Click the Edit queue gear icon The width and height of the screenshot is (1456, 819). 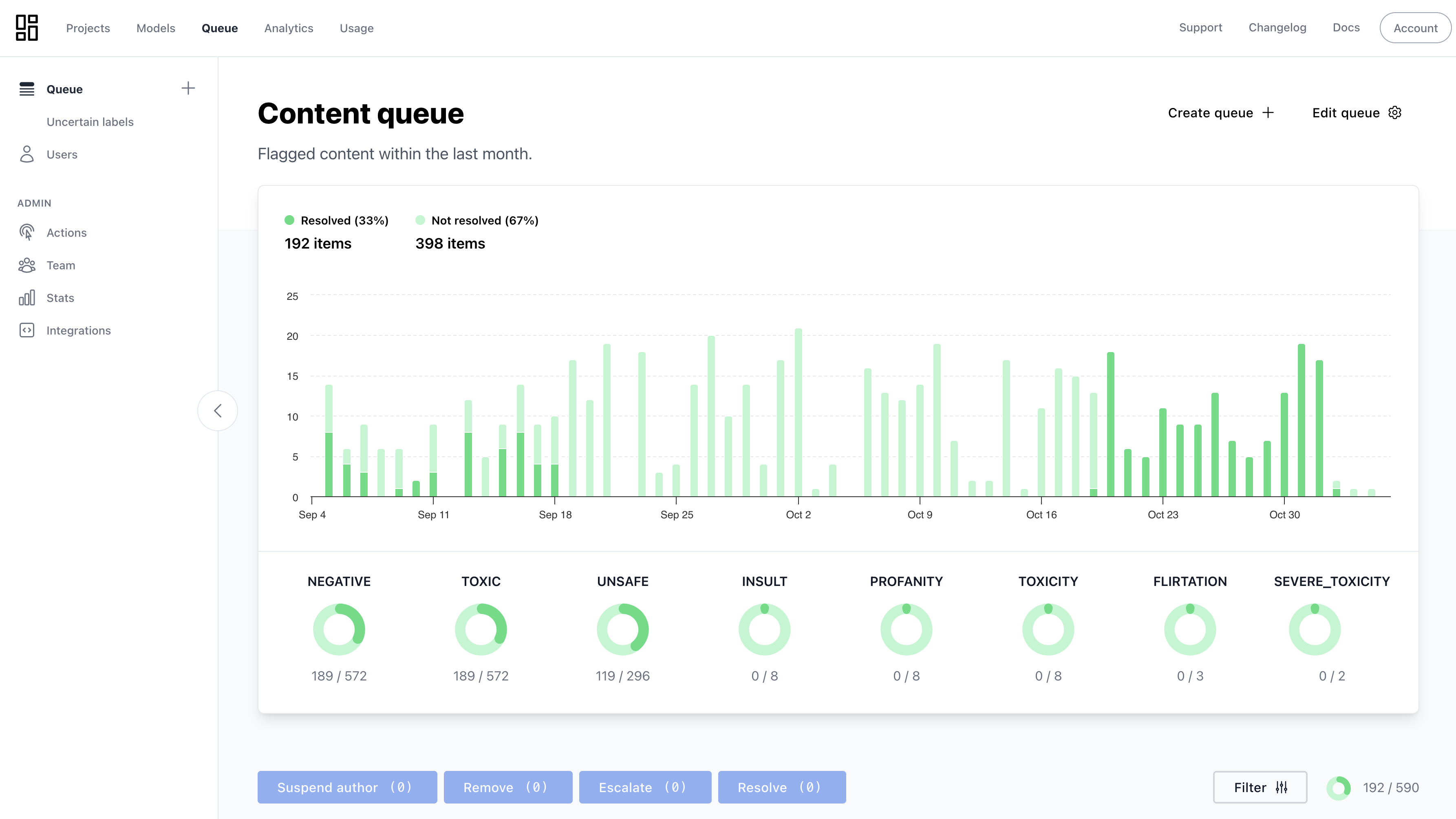coord(1394,113)
